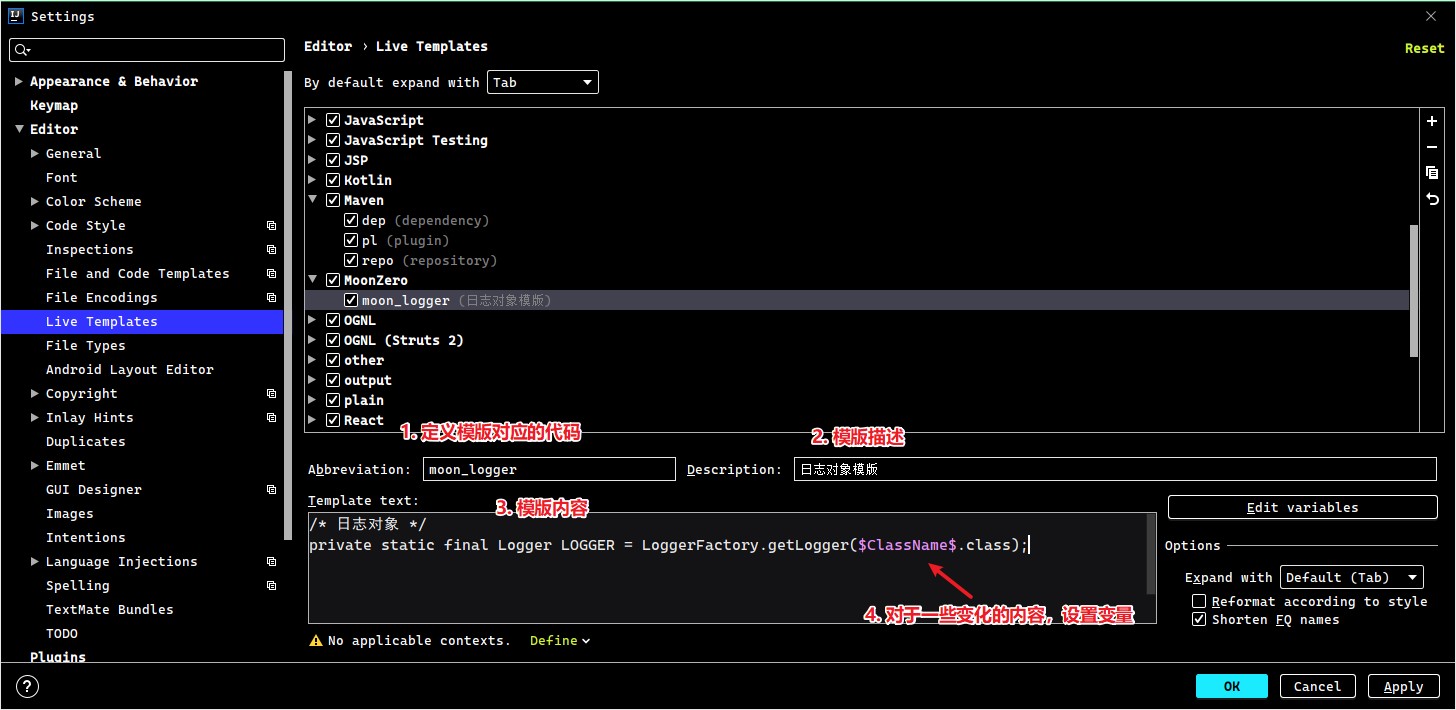Click the scope icon beside Code Style
Image resolution: width=1456 pixels, height=710 pixels.
[x=271, y=226]
